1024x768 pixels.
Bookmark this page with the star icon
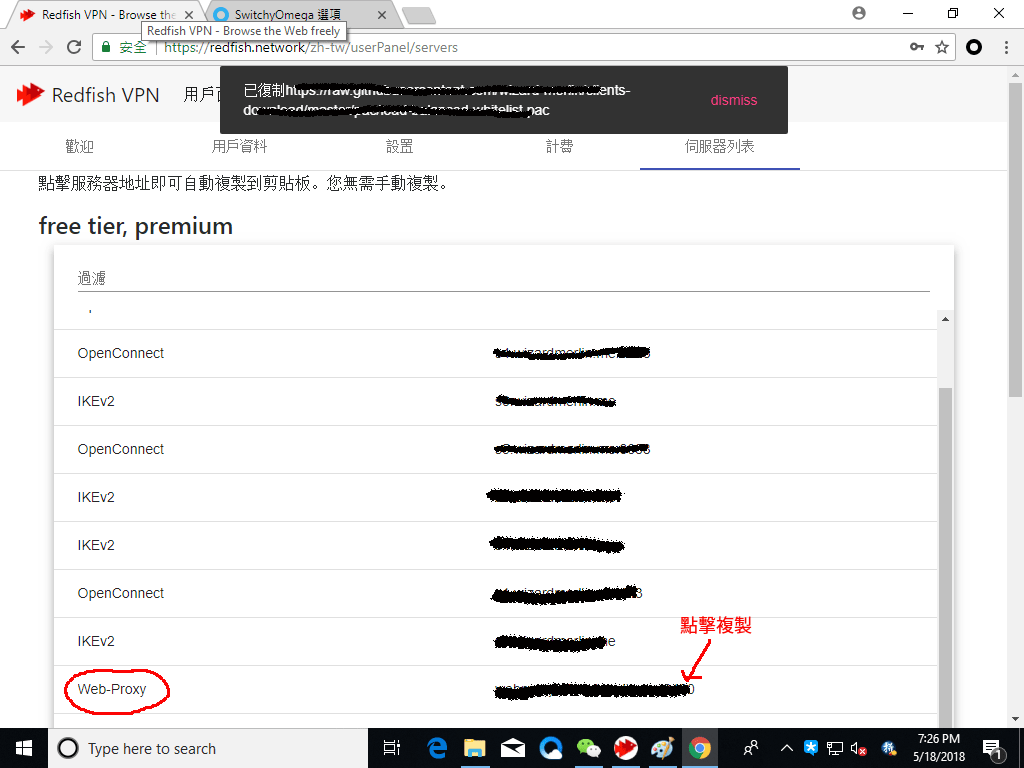pos(942,47)
